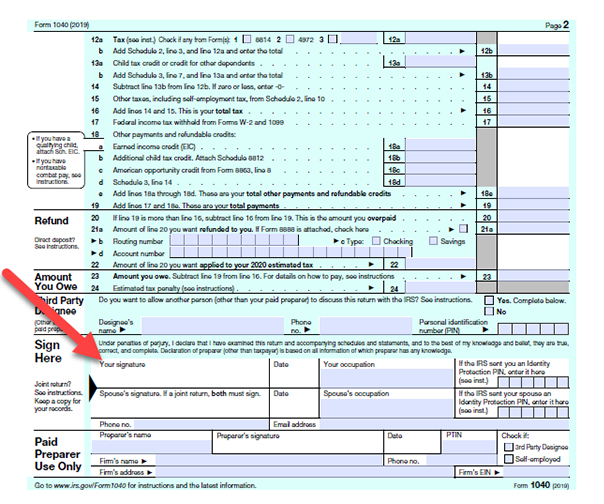
Task: Click the Date box beside Spouse's signature
Action: coord(295,403)
